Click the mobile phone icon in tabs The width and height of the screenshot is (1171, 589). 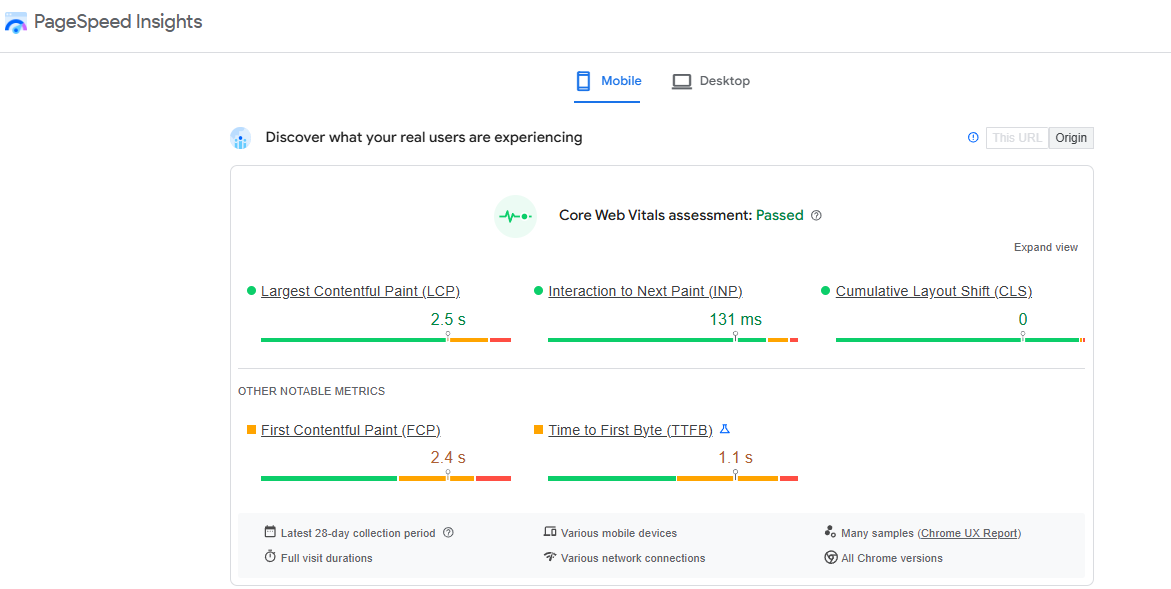(583, 81)
